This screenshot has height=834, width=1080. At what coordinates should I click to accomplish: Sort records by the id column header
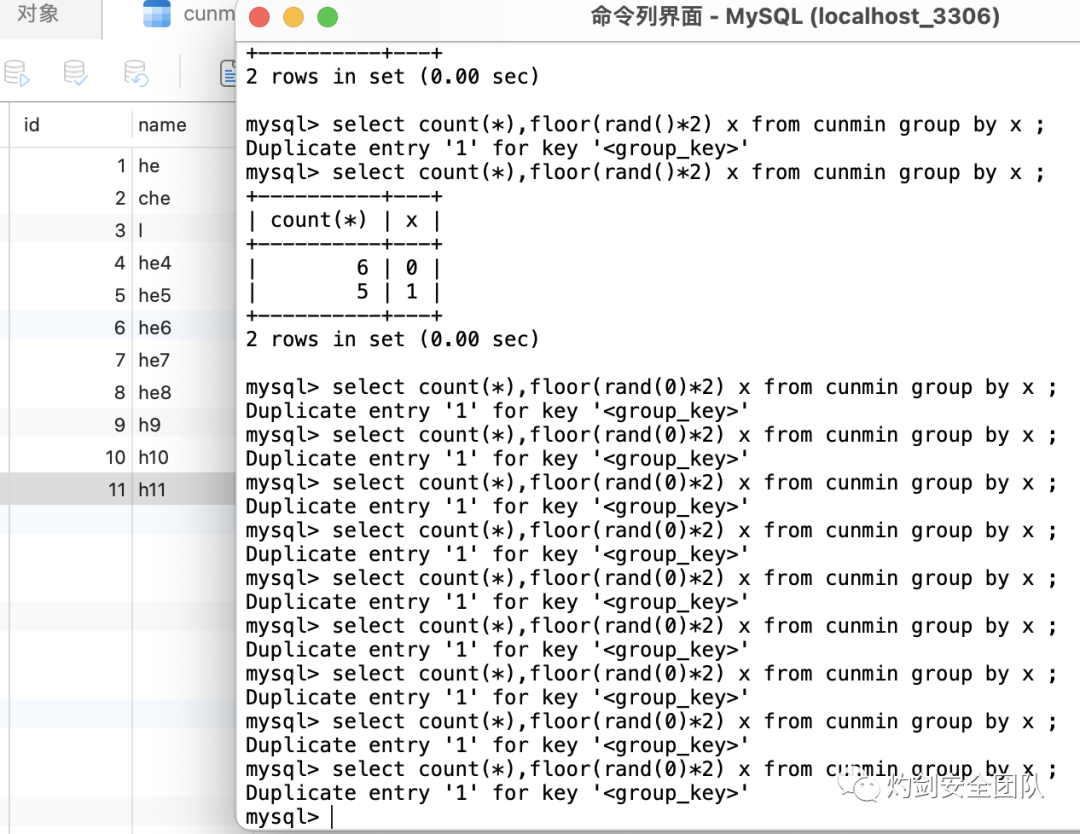point(30,125)
